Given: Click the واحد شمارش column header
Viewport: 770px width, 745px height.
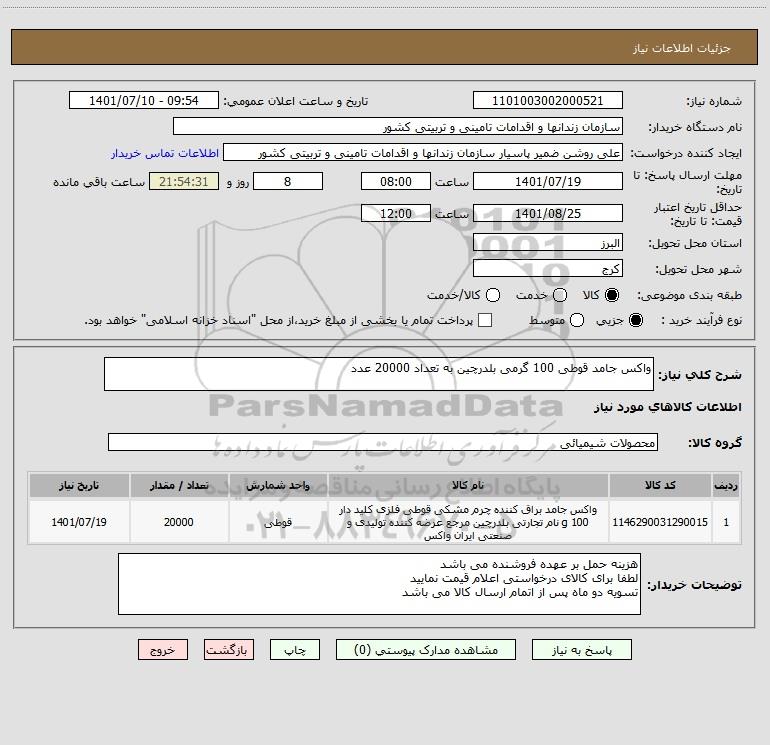Looking at the screenshot, I should pos(278,485).
